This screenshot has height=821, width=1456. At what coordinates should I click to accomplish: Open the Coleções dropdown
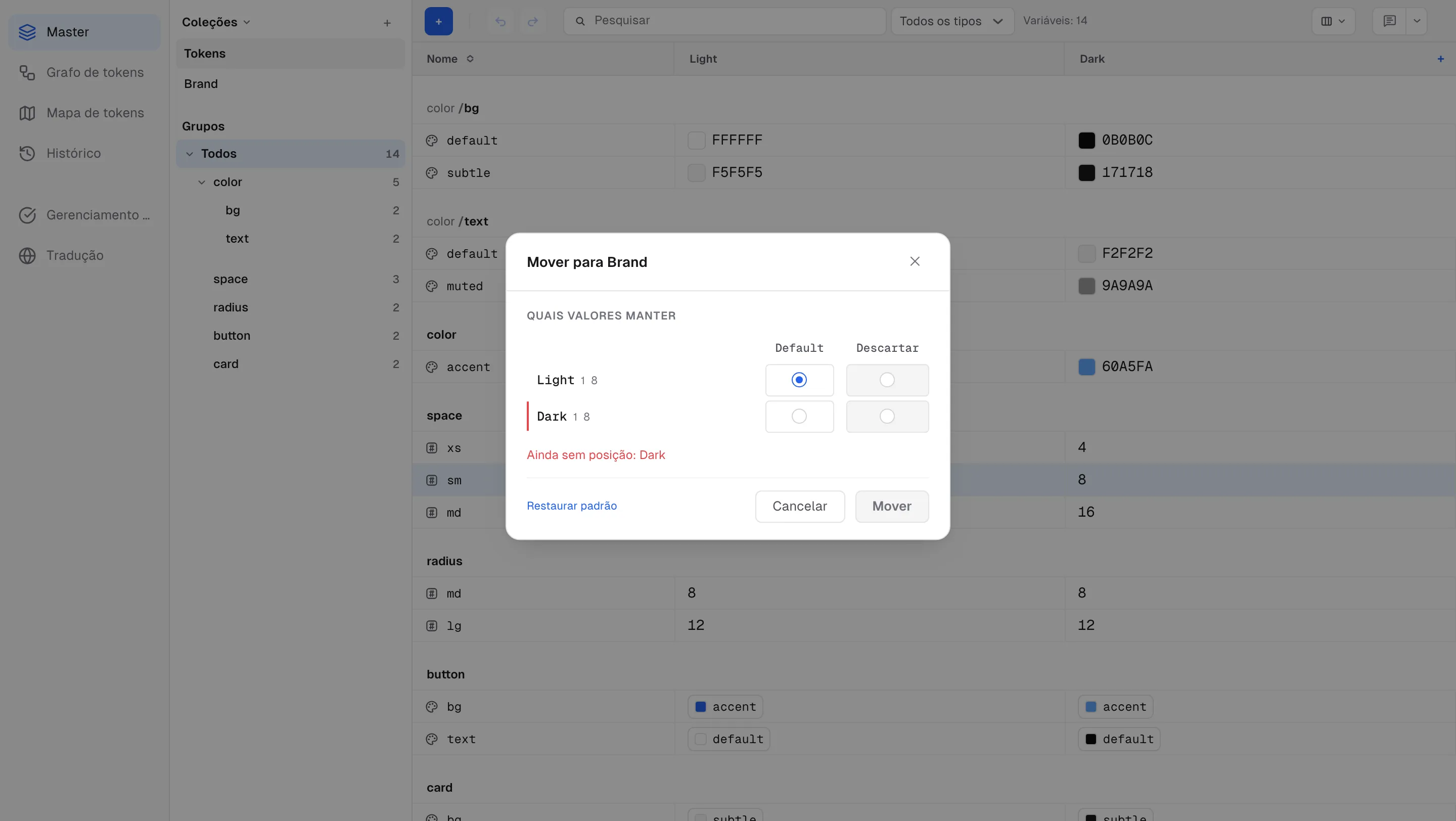(215, 22)
